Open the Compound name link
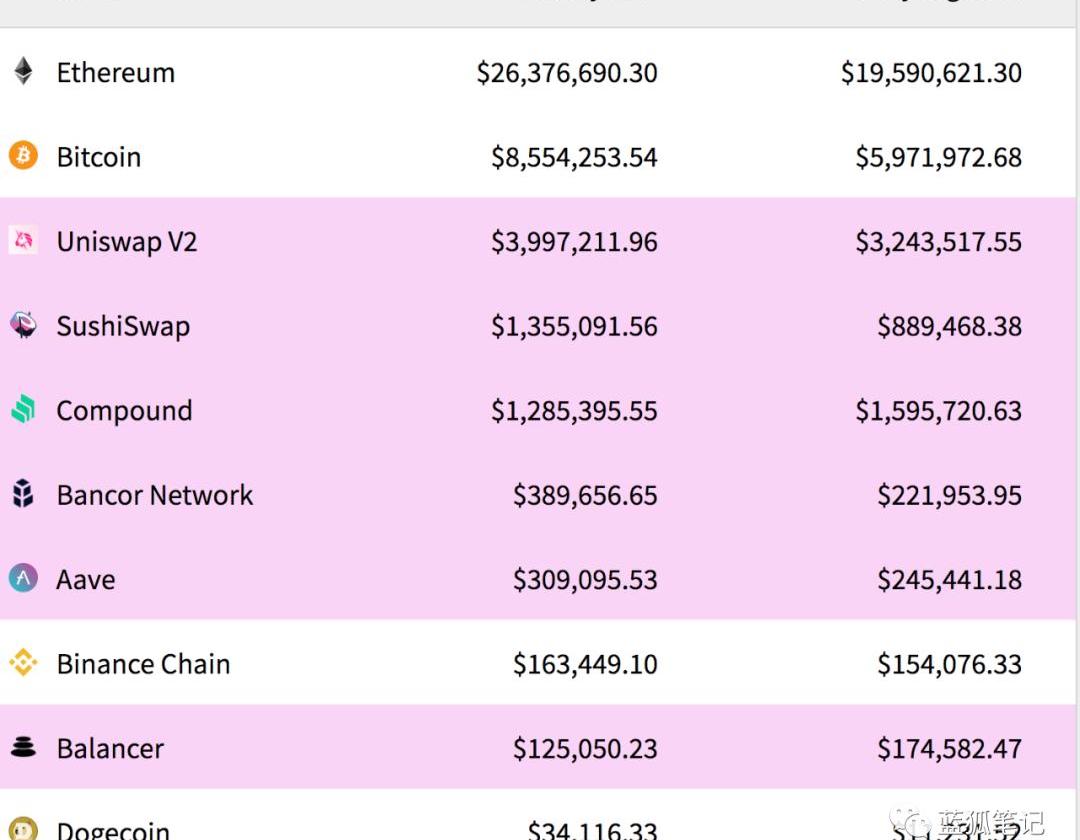 tap(124, 411)
